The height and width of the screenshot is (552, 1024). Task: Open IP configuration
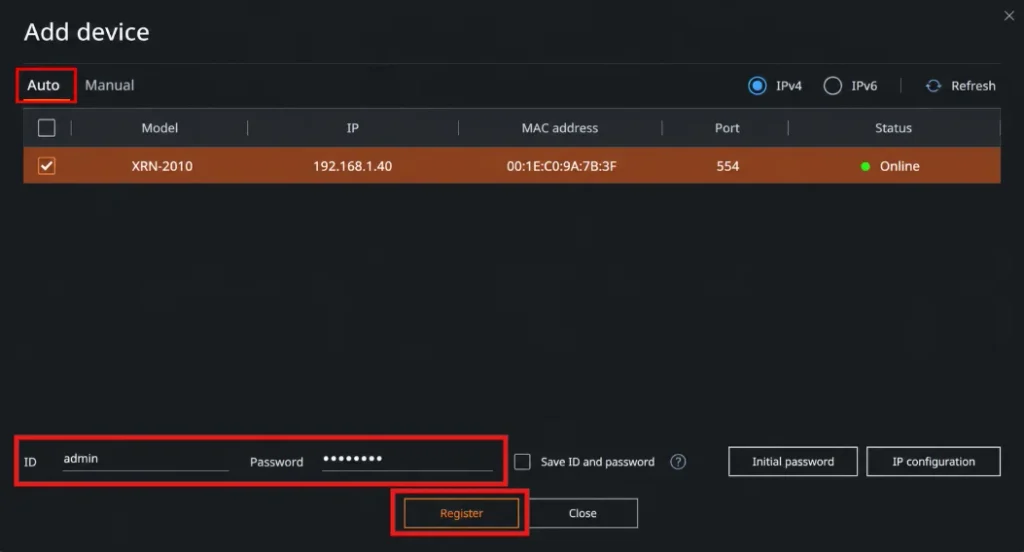933,462
